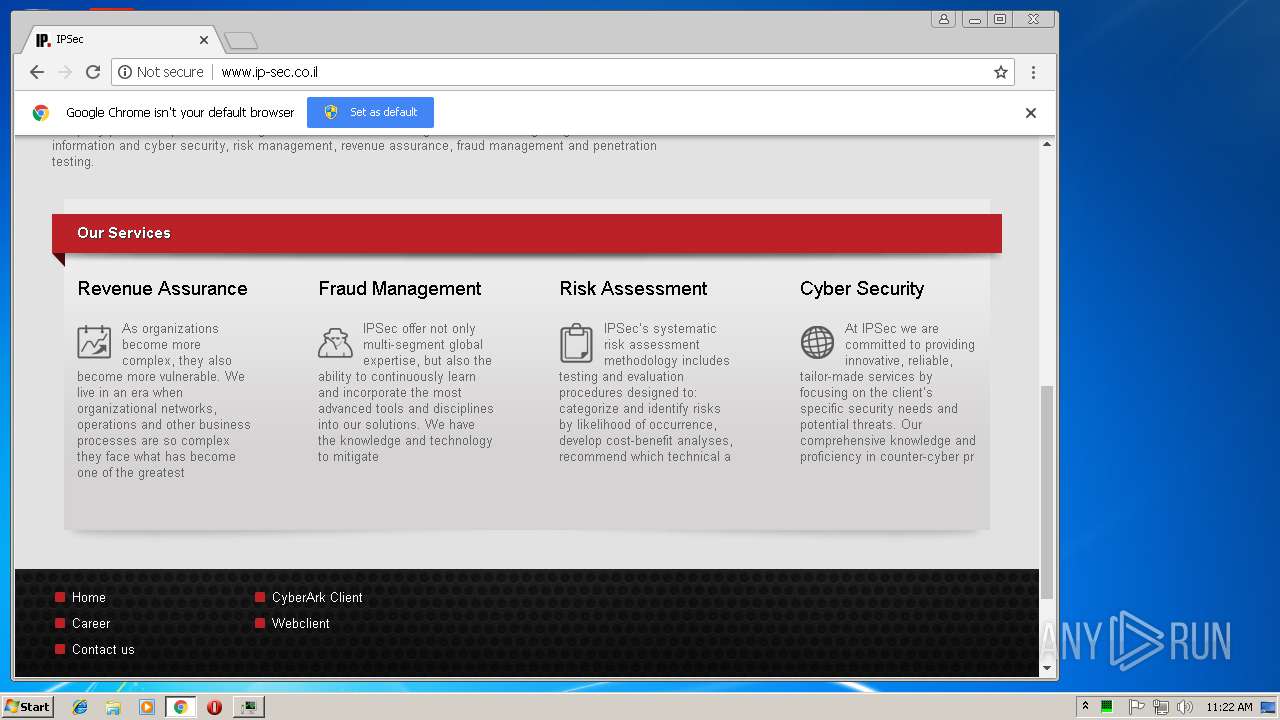The image size is (1280, 720).
Task: Open the Chrome user profile icon
Action: click(943, 19)
